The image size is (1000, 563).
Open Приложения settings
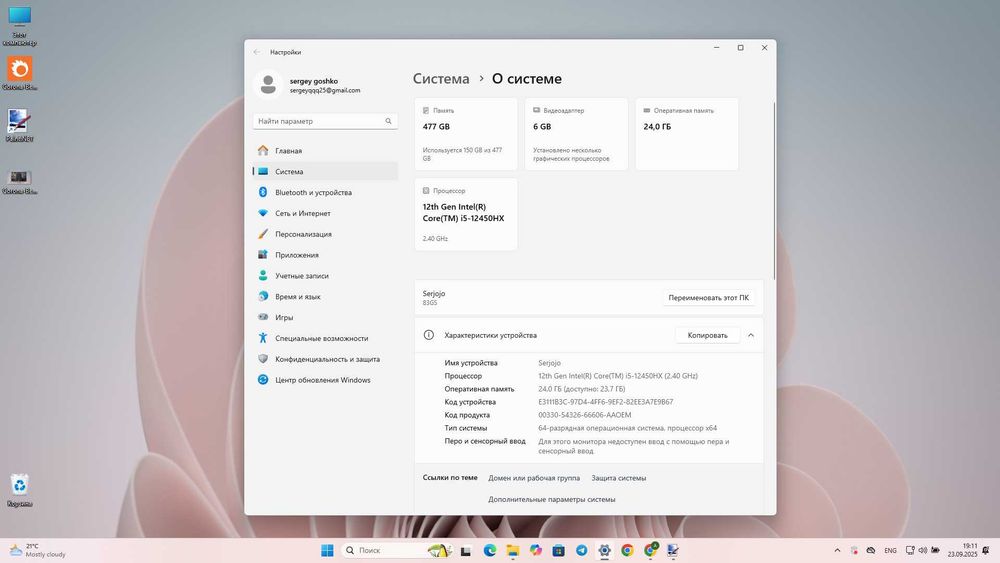[325, 255]
